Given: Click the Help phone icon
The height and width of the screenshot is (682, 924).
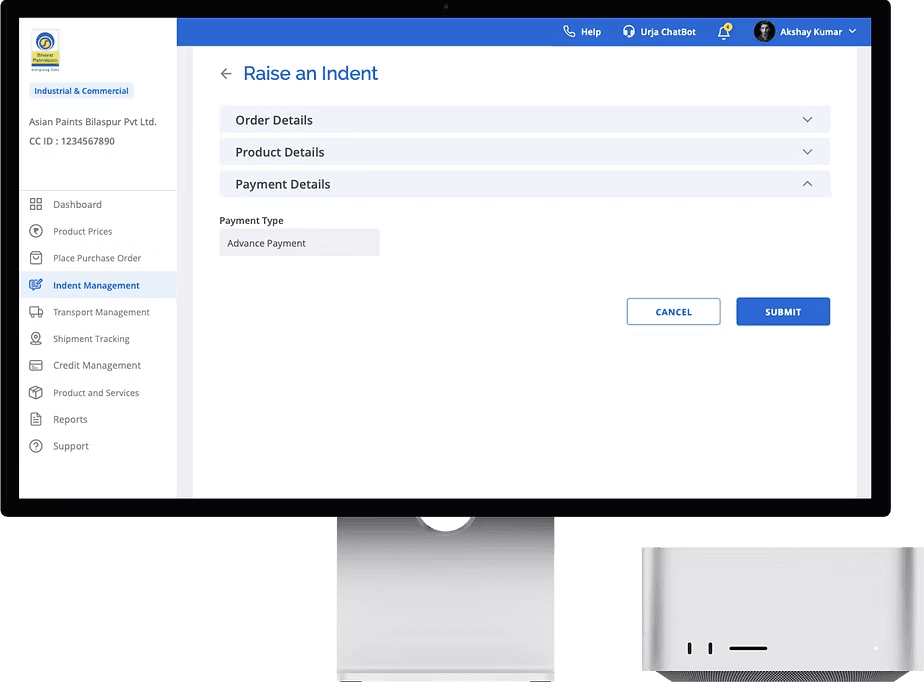Looking at the screenshot, I should [569, 31].
